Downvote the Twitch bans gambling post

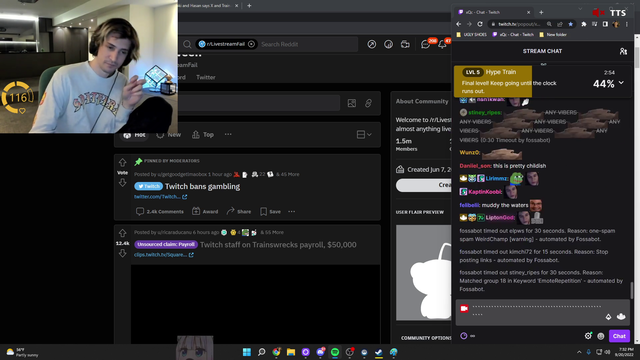122,182
